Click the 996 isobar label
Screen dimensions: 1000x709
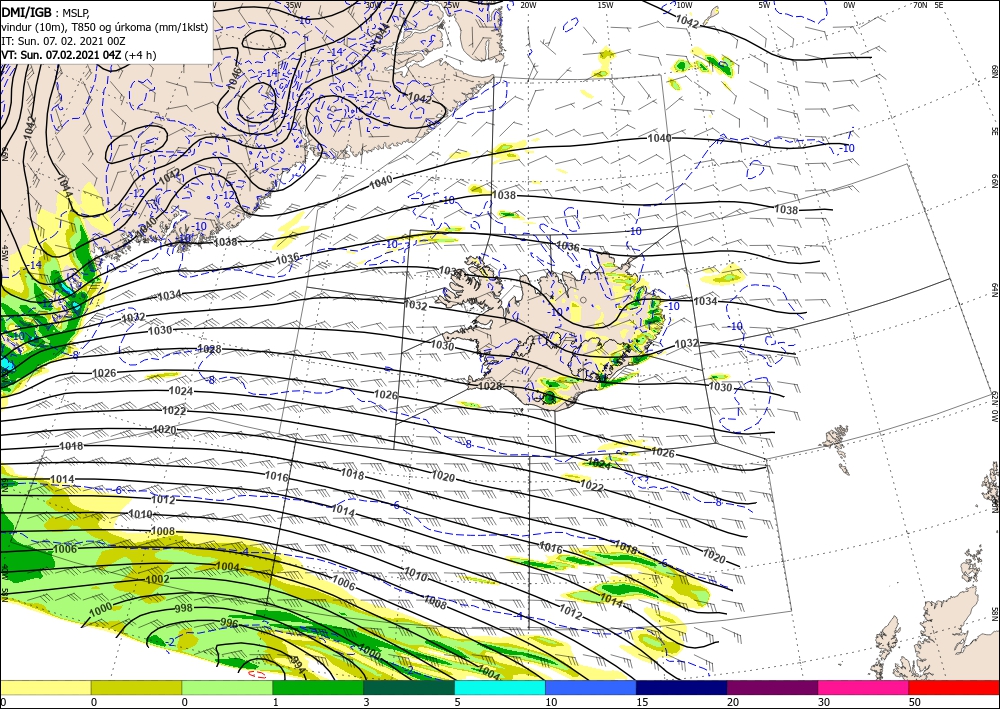click(228, 622)
